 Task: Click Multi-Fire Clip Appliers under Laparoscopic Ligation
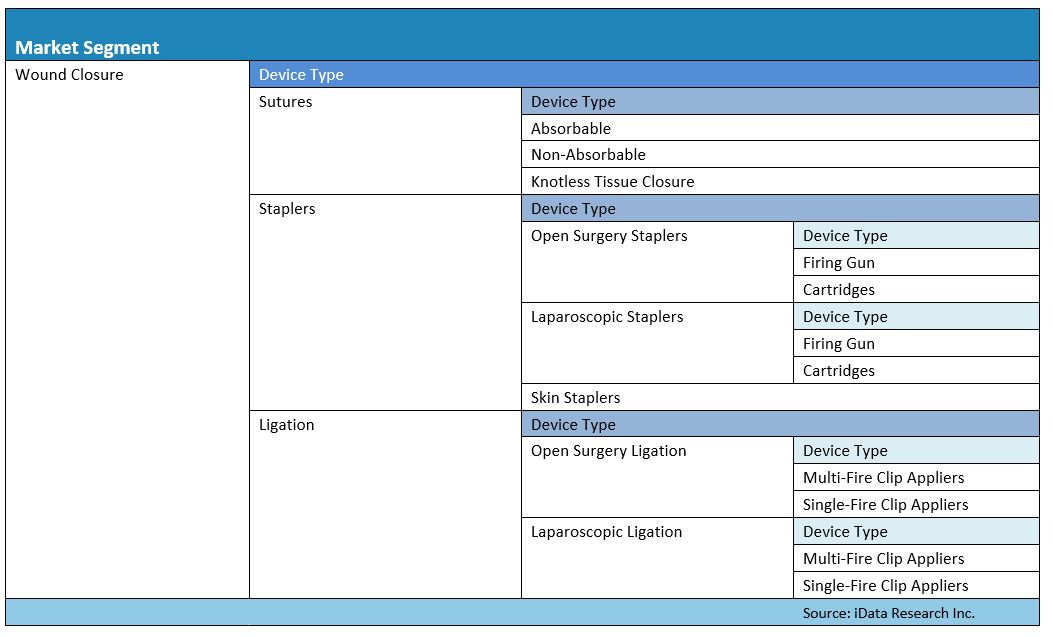tap(917, 558)
